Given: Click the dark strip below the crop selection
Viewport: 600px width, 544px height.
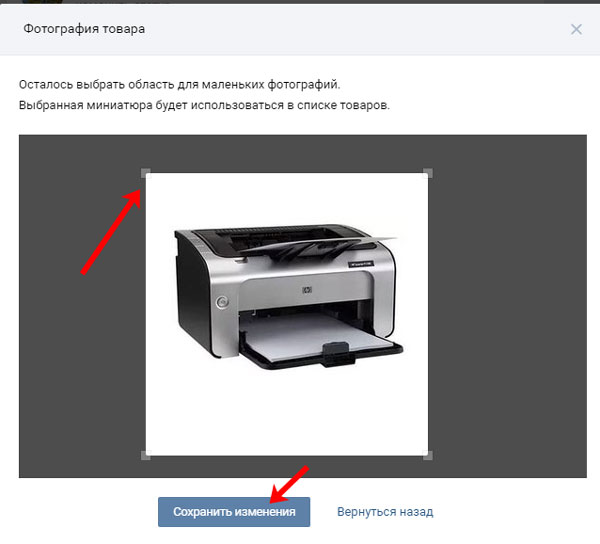Looking at the screenshot, I should tap(302, 467).
